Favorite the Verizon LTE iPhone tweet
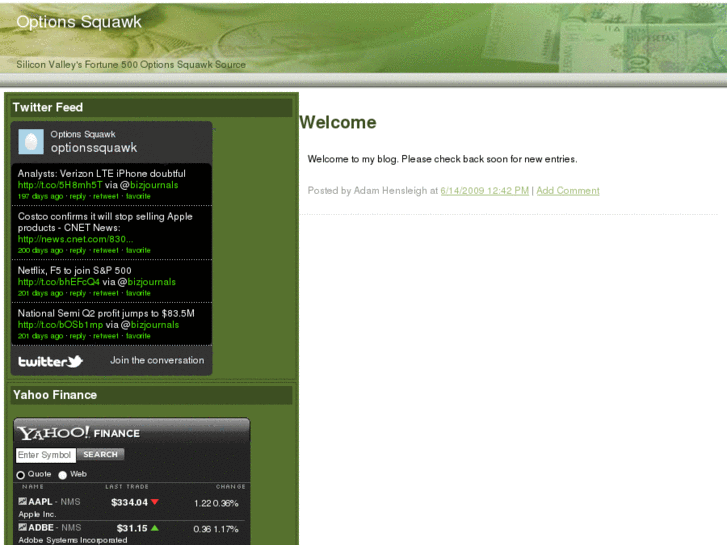This screenshot has width=727, height=545. pos(138,196)
